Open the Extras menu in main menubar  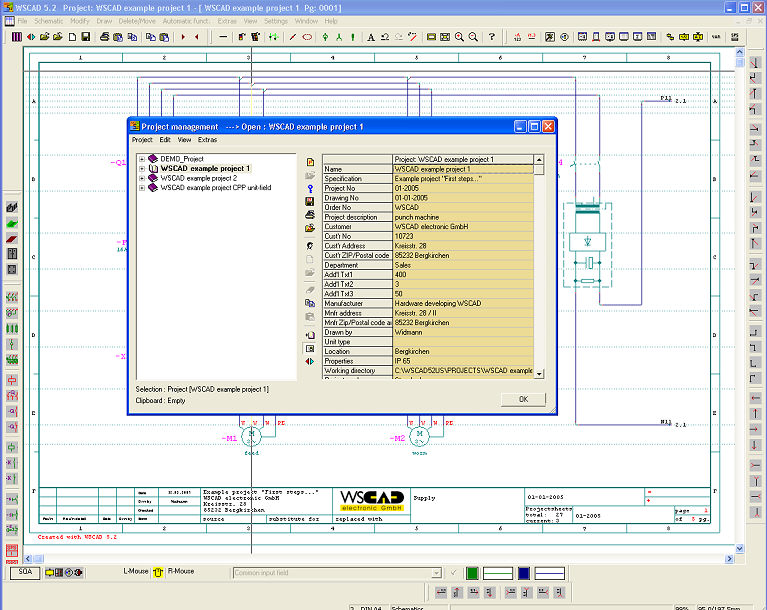click(x=227, y=21)
